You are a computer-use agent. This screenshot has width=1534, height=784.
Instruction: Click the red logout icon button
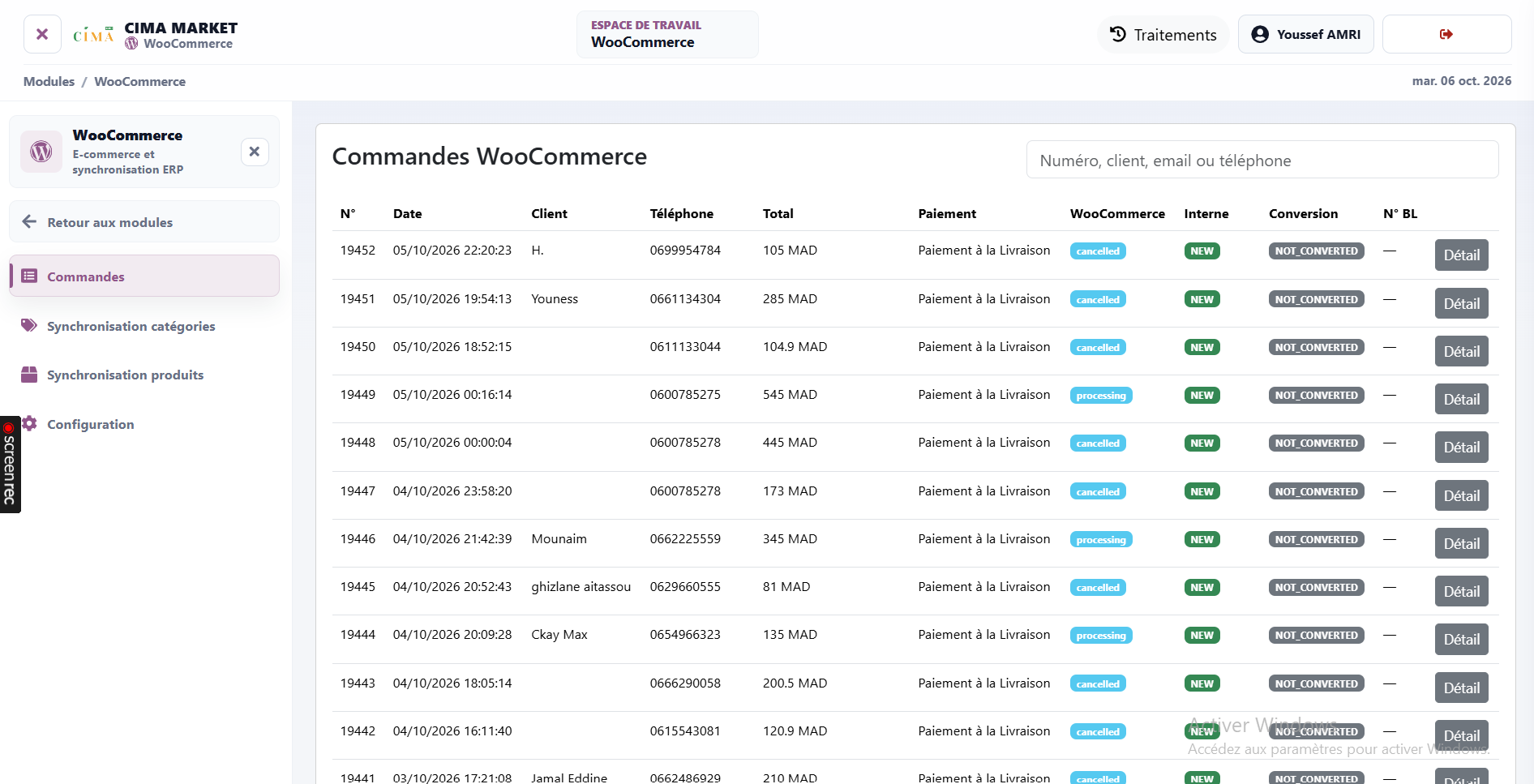click(x=1446, y=34)
